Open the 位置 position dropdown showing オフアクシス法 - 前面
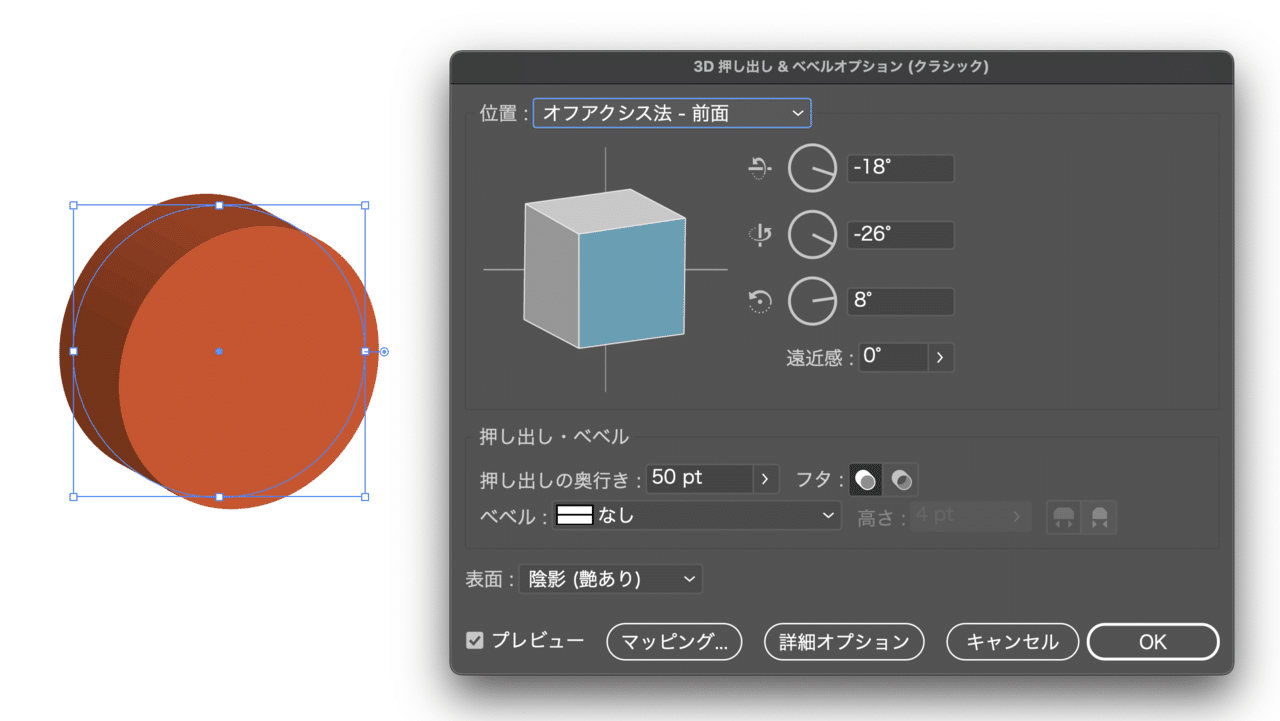This screenshot has width=1280, height=721. point(671,113)
